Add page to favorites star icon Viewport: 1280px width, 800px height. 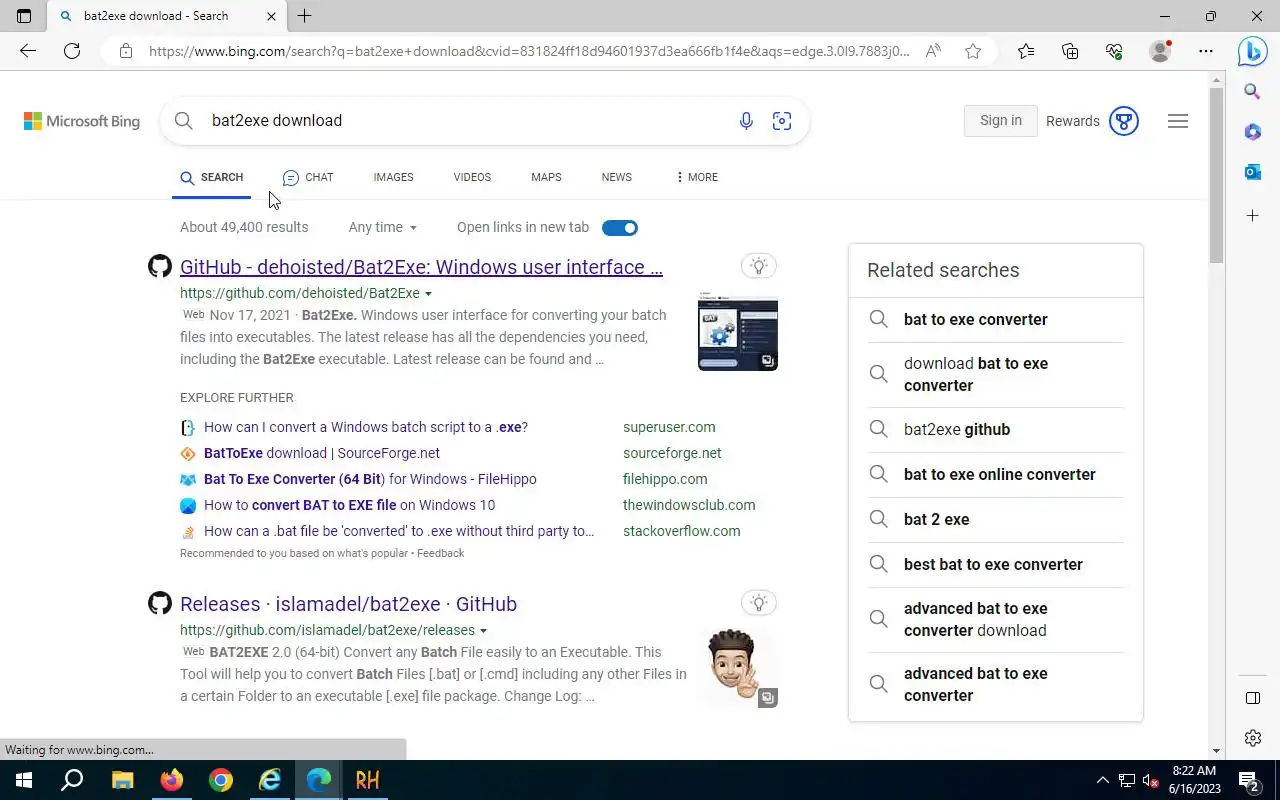click(973, 51)
